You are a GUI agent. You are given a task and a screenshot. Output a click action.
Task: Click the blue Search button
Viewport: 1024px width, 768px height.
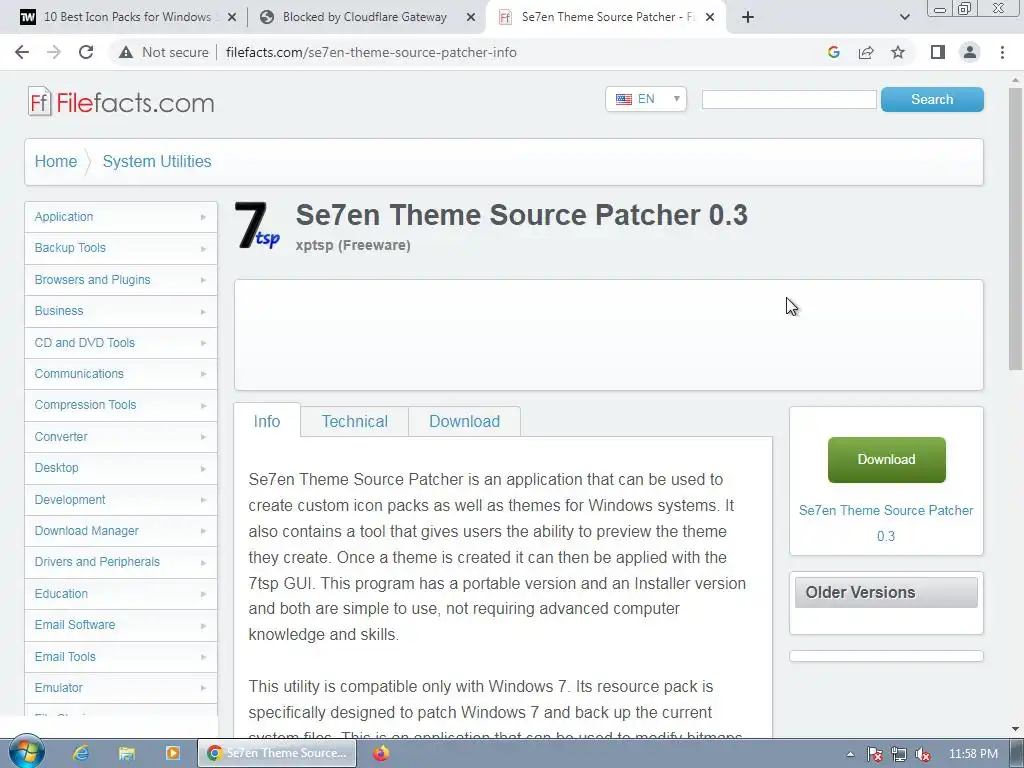coord(932,99)
